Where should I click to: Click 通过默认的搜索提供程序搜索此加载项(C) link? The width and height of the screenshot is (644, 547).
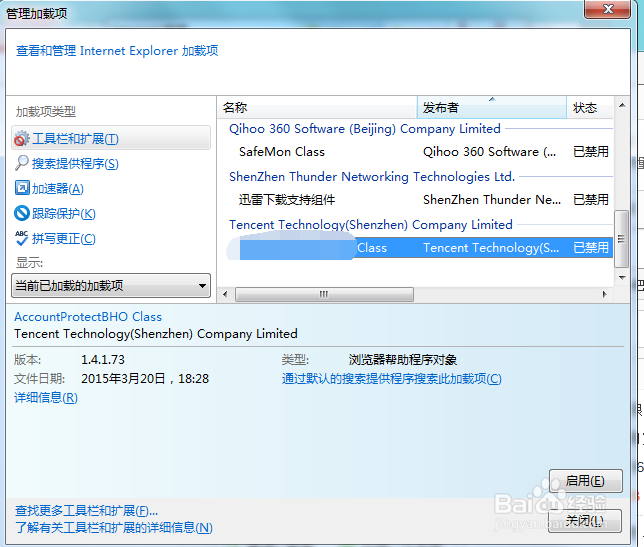click(392, 379)
